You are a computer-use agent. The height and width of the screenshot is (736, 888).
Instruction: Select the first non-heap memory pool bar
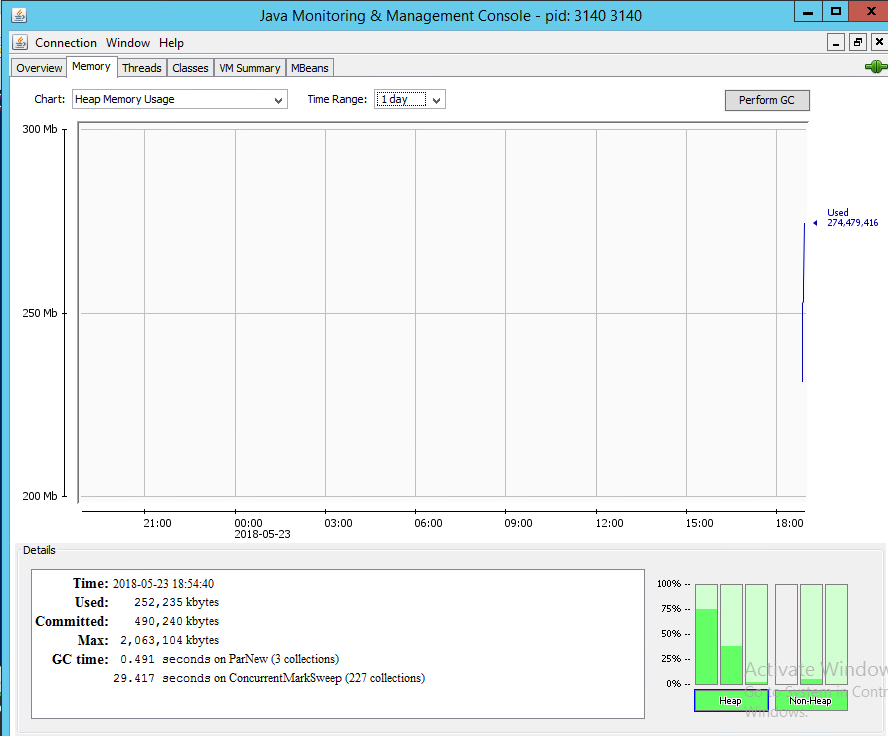point(786,634)
